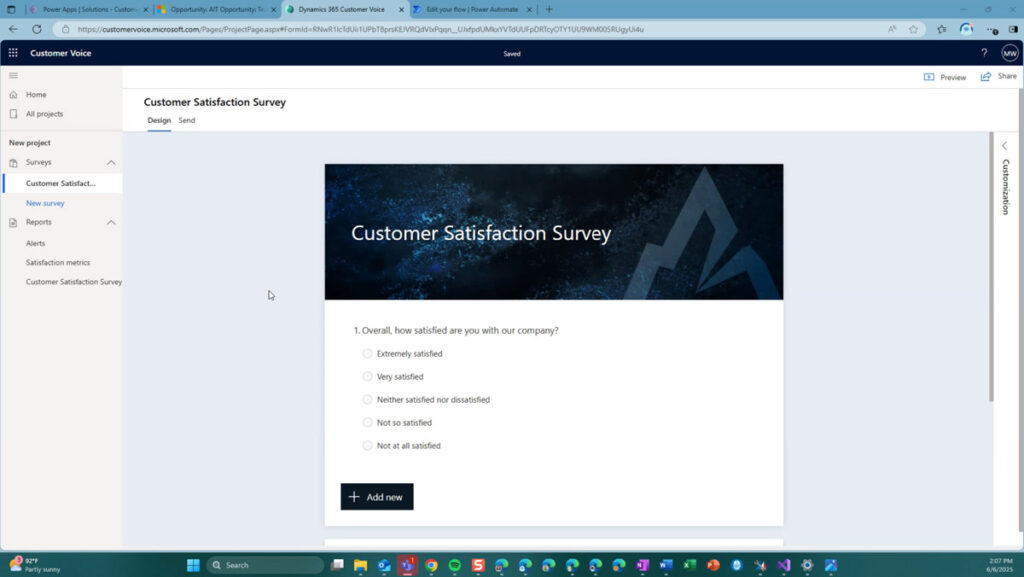The image size is (1024, 577).
Task: Open a new browser tab
Action: point(549,9)
